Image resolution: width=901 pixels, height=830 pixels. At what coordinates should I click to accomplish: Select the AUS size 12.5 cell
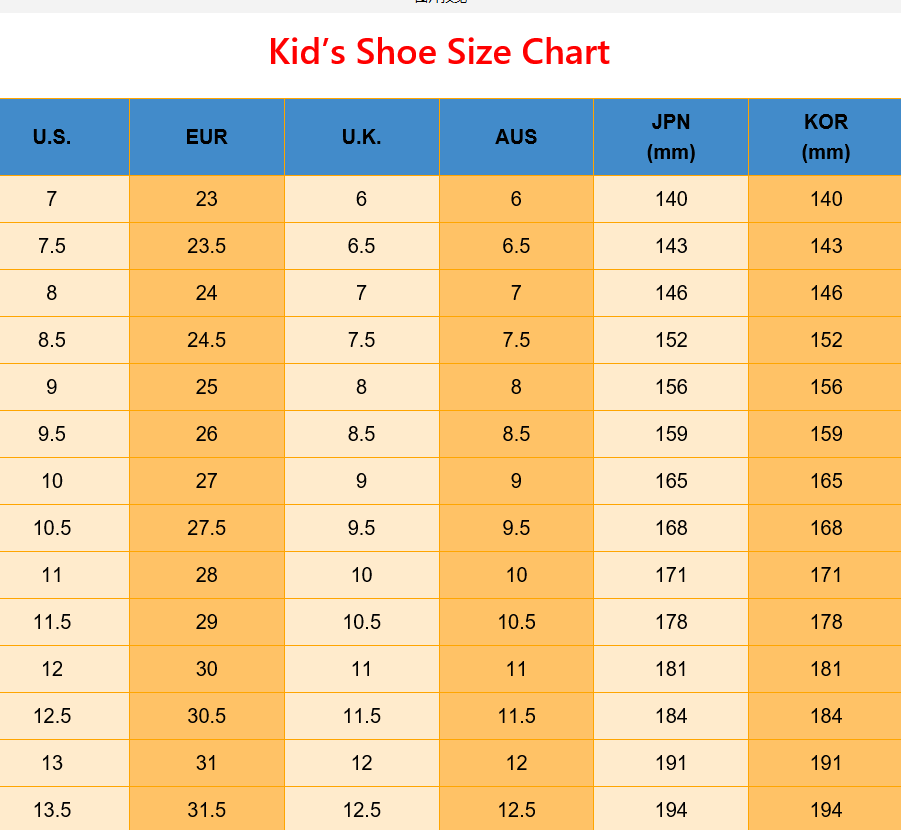tap(516, 810)
